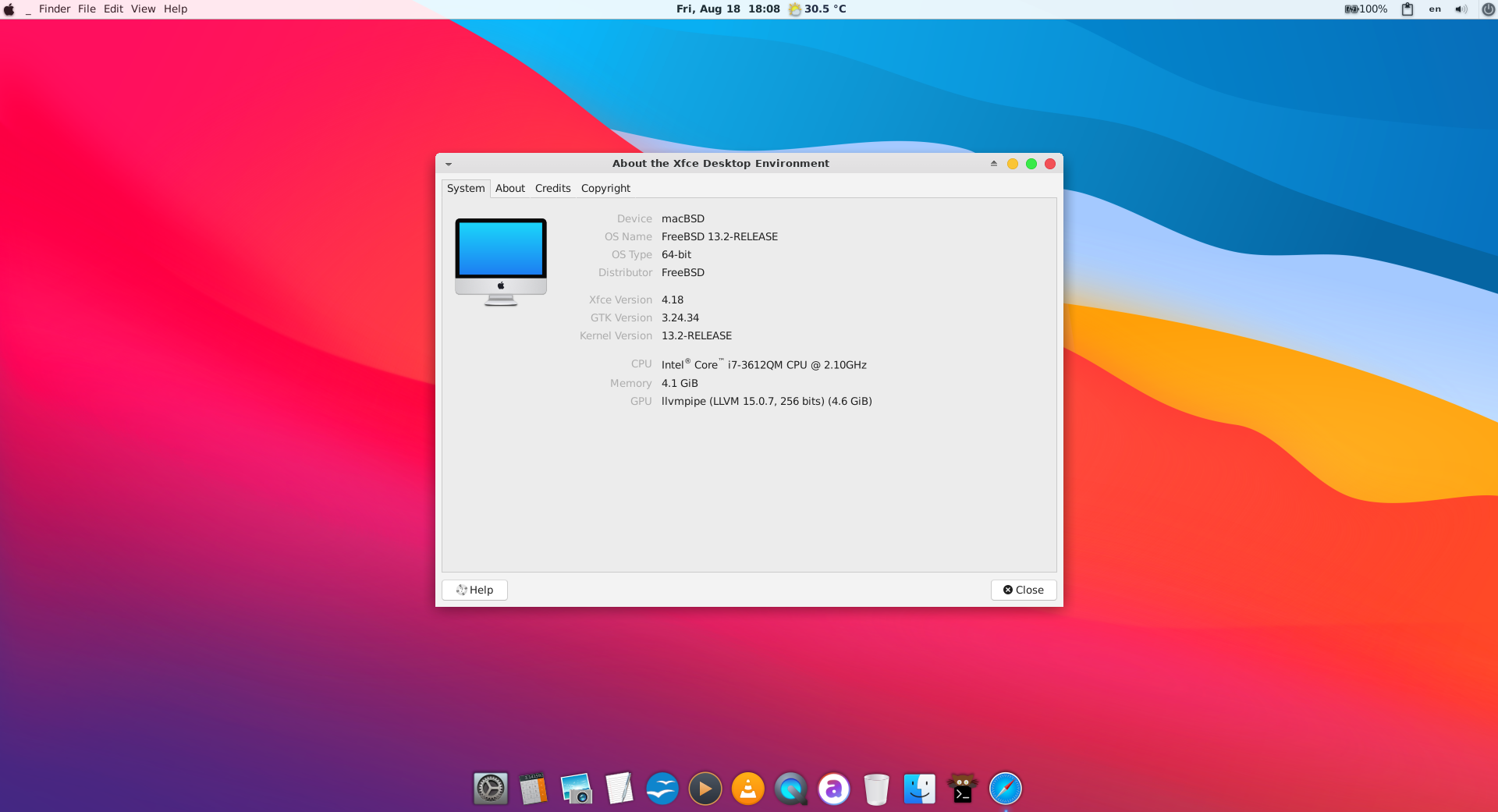Roll up window using the shade arrow
Viewport: 1498px width, 812px height.
pyautogui.click(x=994, y=164)
